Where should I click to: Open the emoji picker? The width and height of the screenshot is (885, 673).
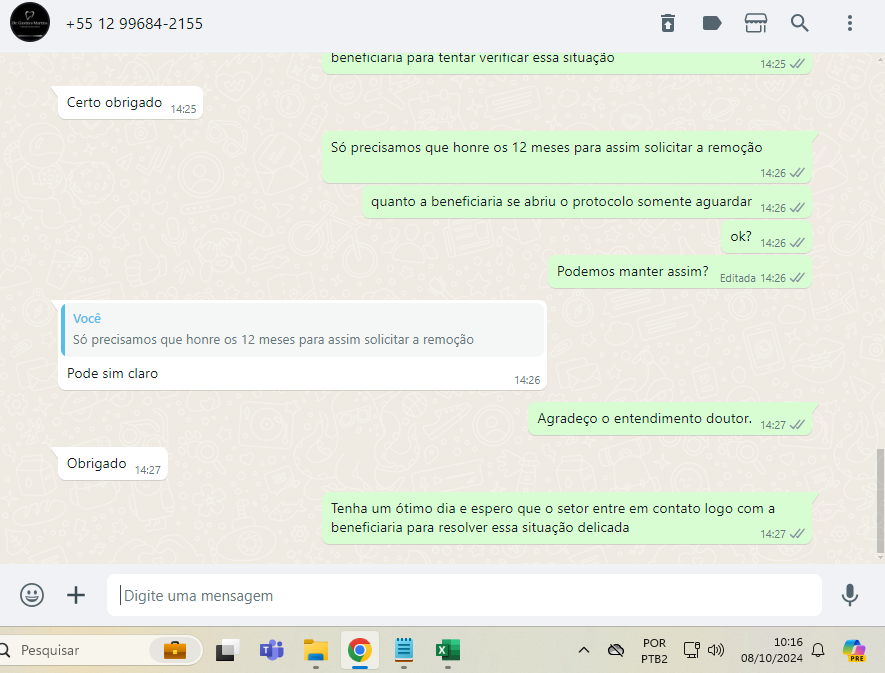coord(32,595)
